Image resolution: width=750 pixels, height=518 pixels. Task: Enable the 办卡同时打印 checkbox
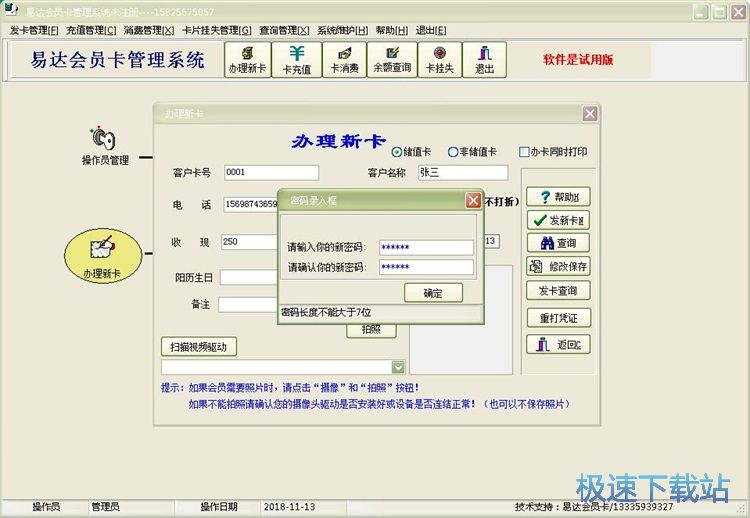pos(524,152)
